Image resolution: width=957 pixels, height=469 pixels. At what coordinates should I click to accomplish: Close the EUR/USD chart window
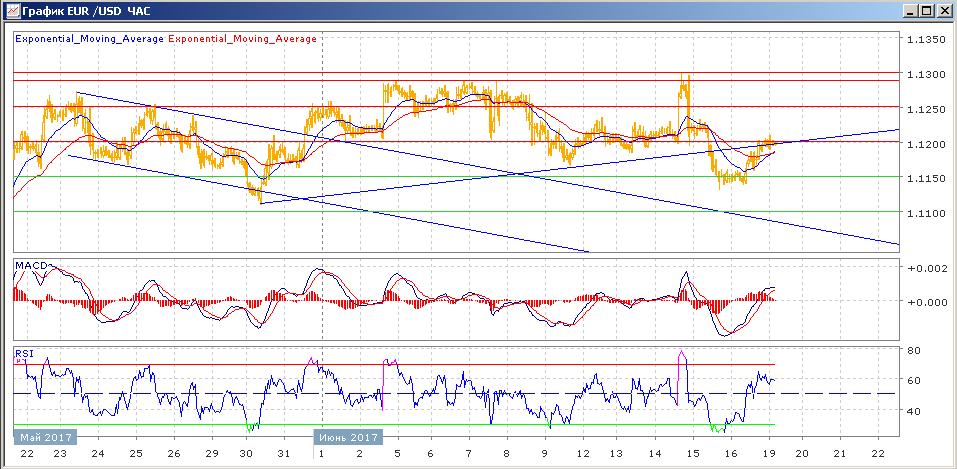point(944,10)
